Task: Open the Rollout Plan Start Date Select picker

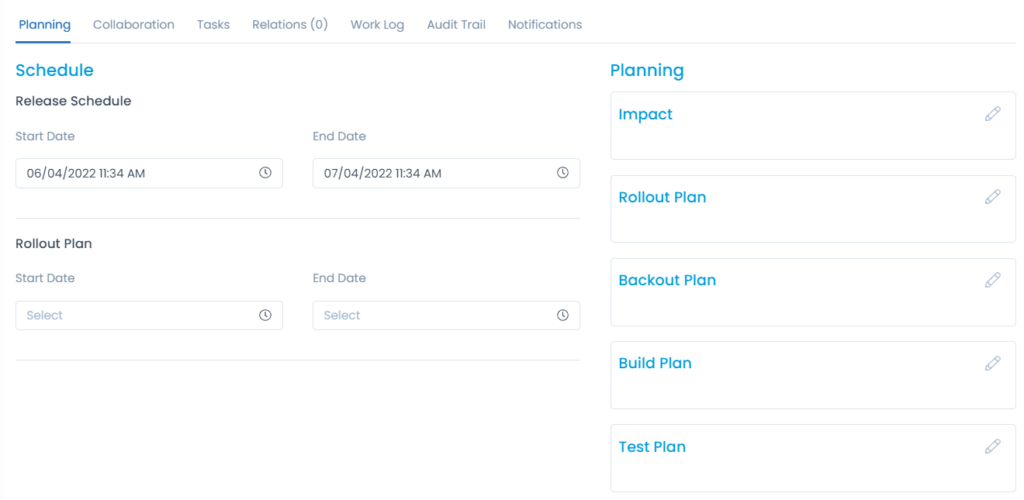Action: (149, 315)
